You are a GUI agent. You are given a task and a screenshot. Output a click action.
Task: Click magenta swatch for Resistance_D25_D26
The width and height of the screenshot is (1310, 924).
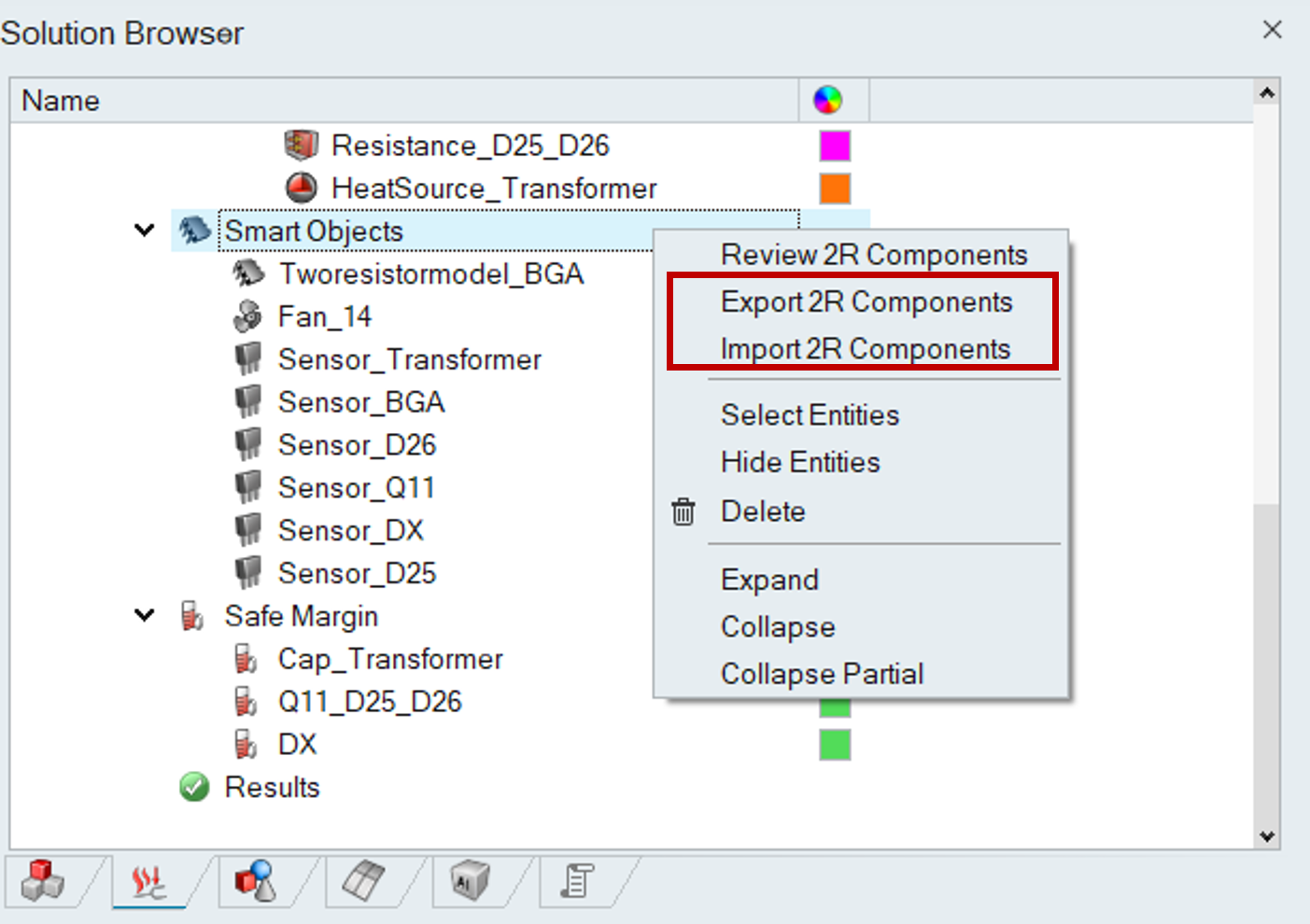coord(835,146)
